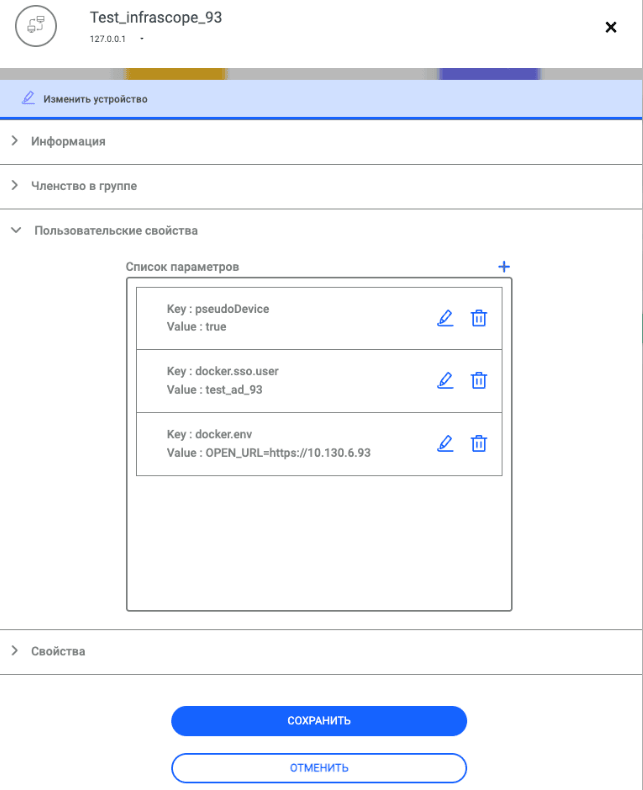
Task: Delete the docker.env property
Action: tap(479, 443)
